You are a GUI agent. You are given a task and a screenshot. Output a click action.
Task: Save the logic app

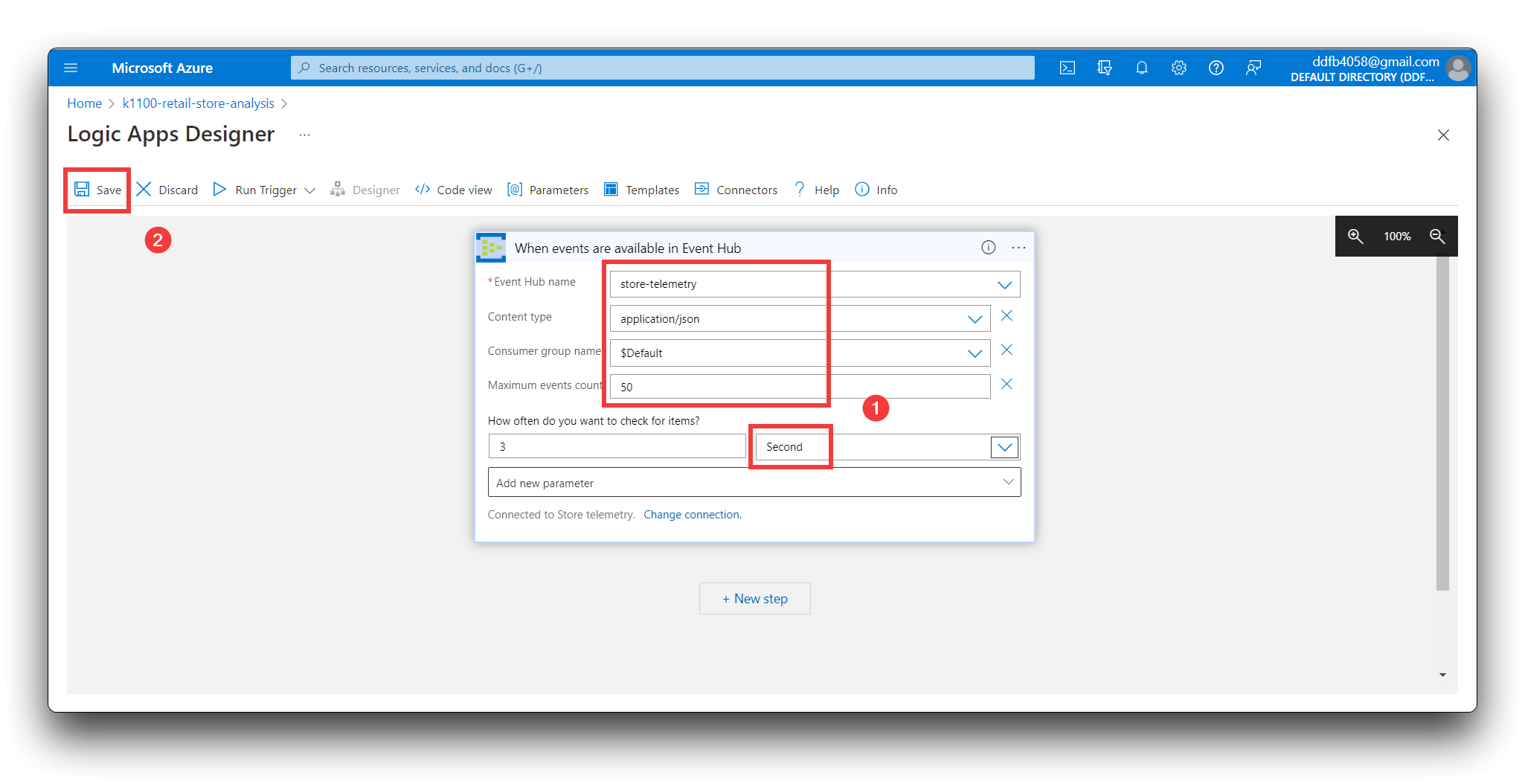tap(97, 190)
